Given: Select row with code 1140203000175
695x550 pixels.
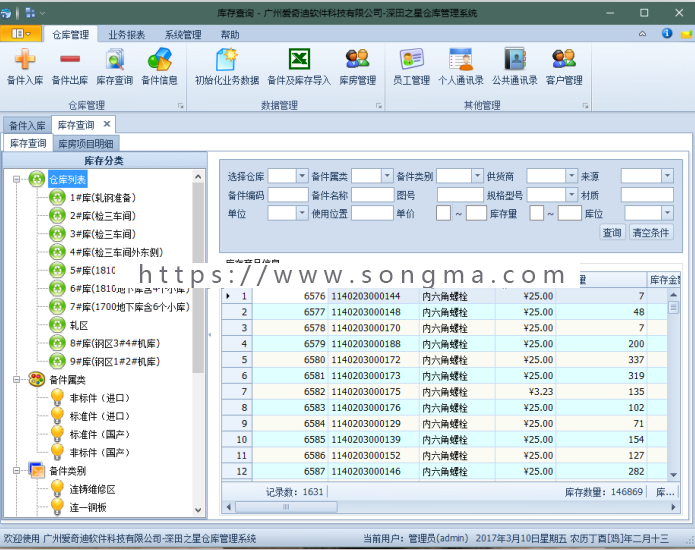Looking at the screenshot, I should point(444,391).
